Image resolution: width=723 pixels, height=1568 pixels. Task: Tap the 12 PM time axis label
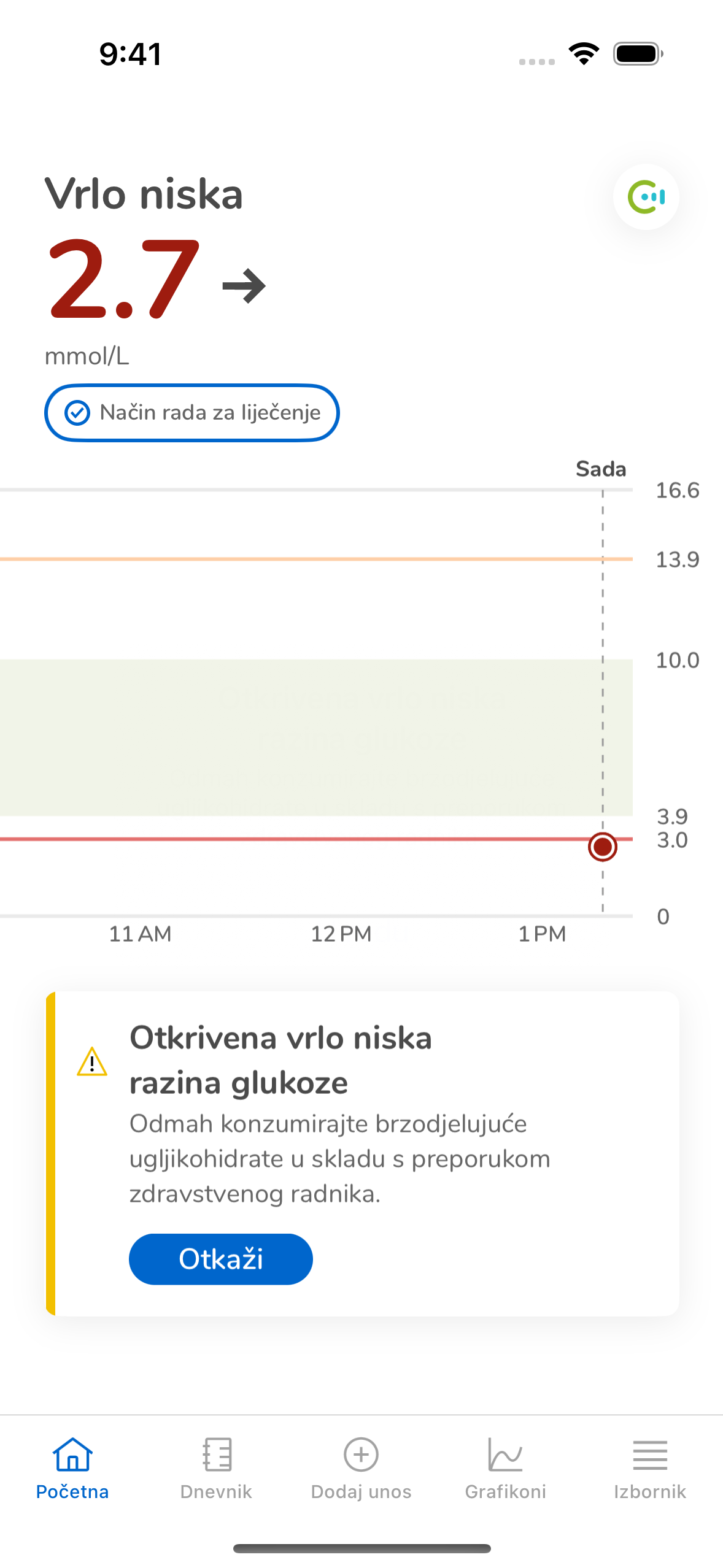coord(341,934)
